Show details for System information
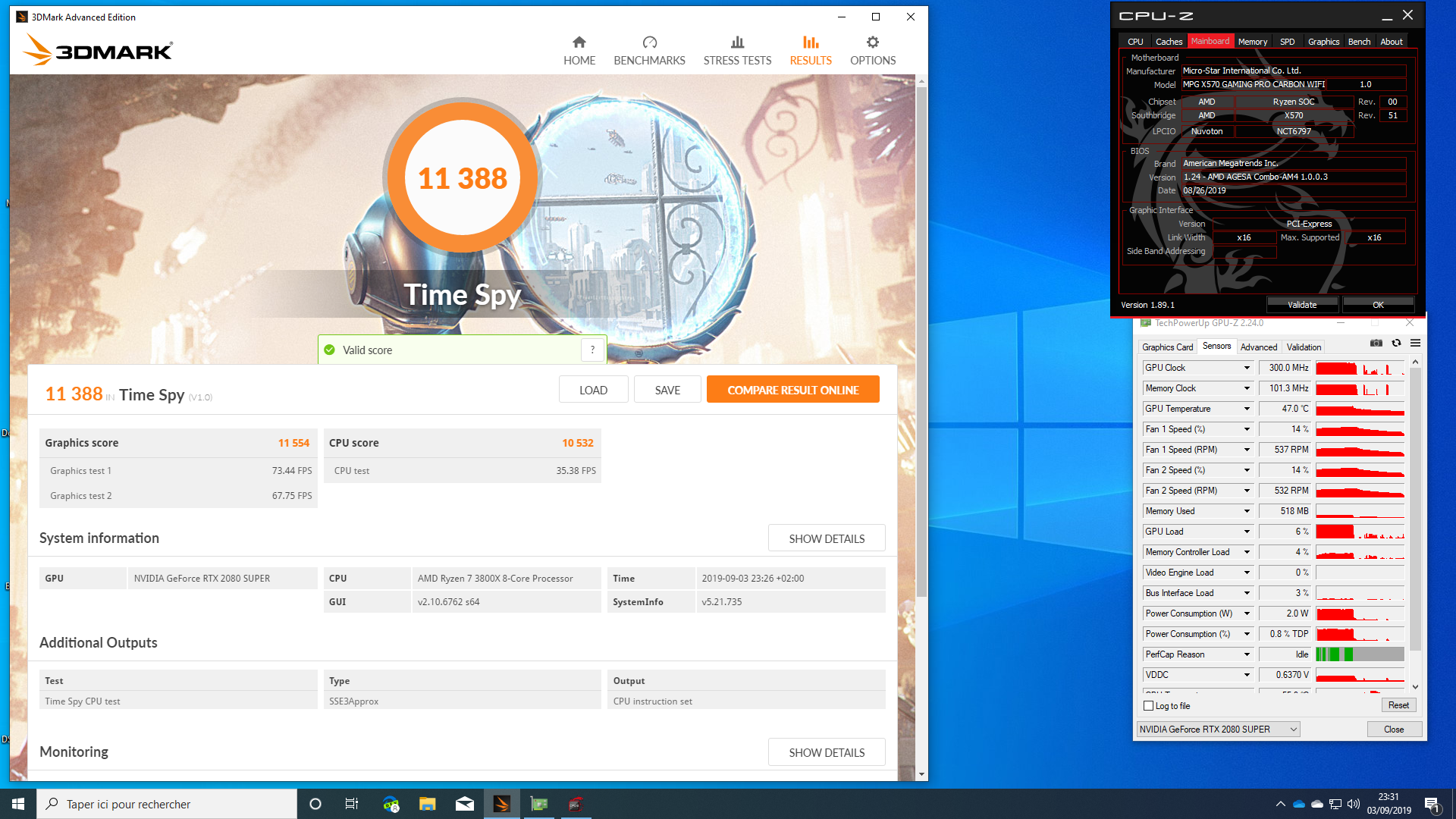This screenshot has height=819, width=1456. pos(827,538)
